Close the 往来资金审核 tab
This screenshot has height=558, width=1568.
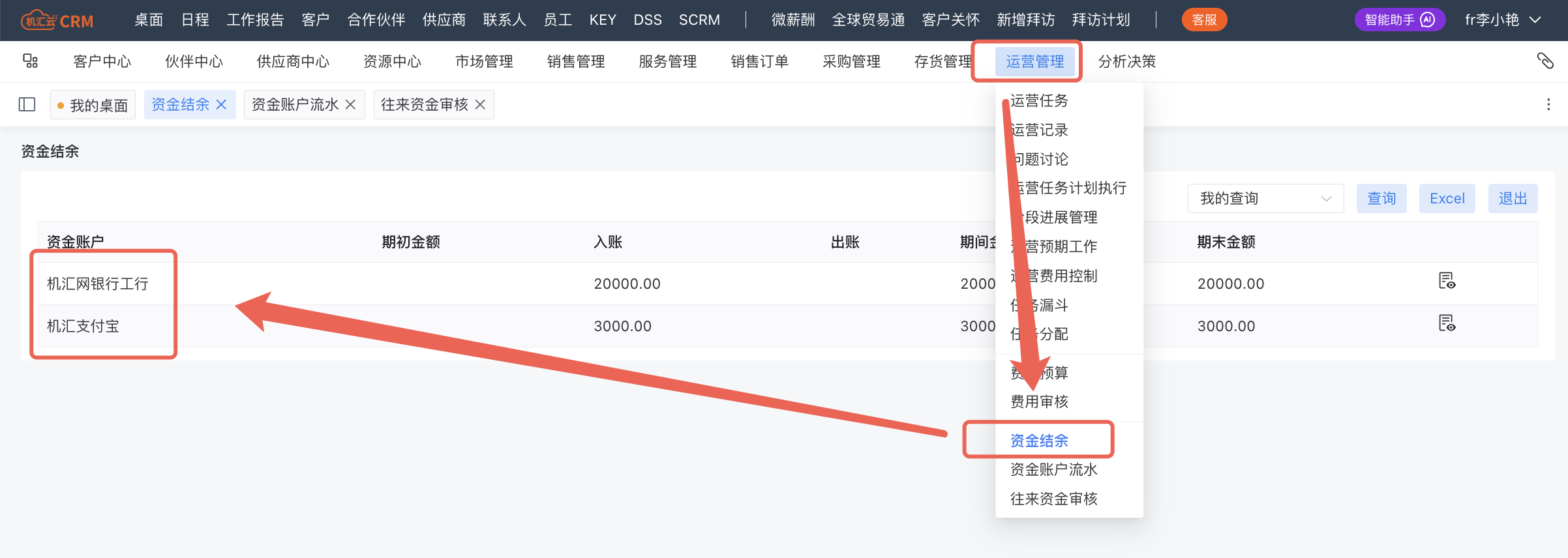(x=480, y=104)
